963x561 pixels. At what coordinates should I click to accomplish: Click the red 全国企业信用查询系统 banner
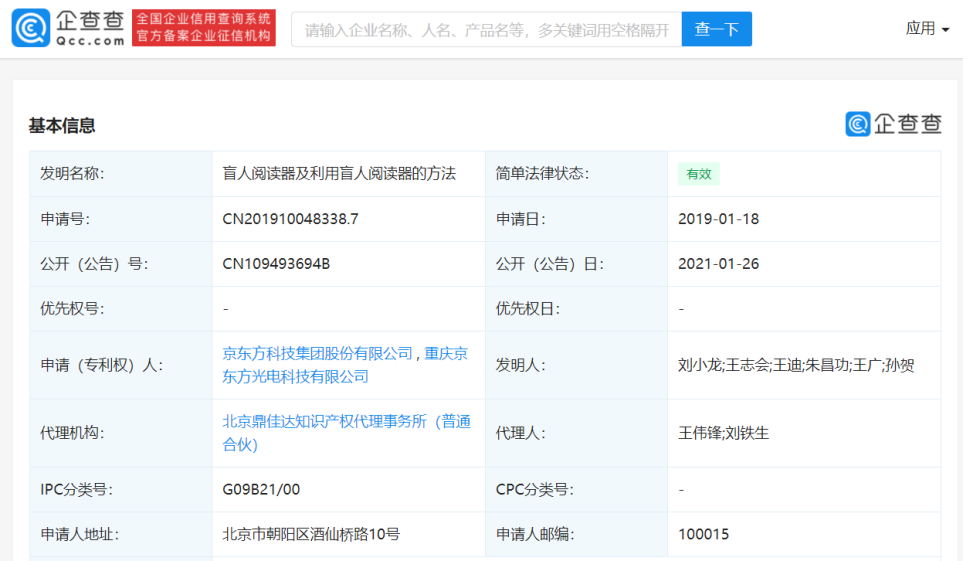[204, 28]
